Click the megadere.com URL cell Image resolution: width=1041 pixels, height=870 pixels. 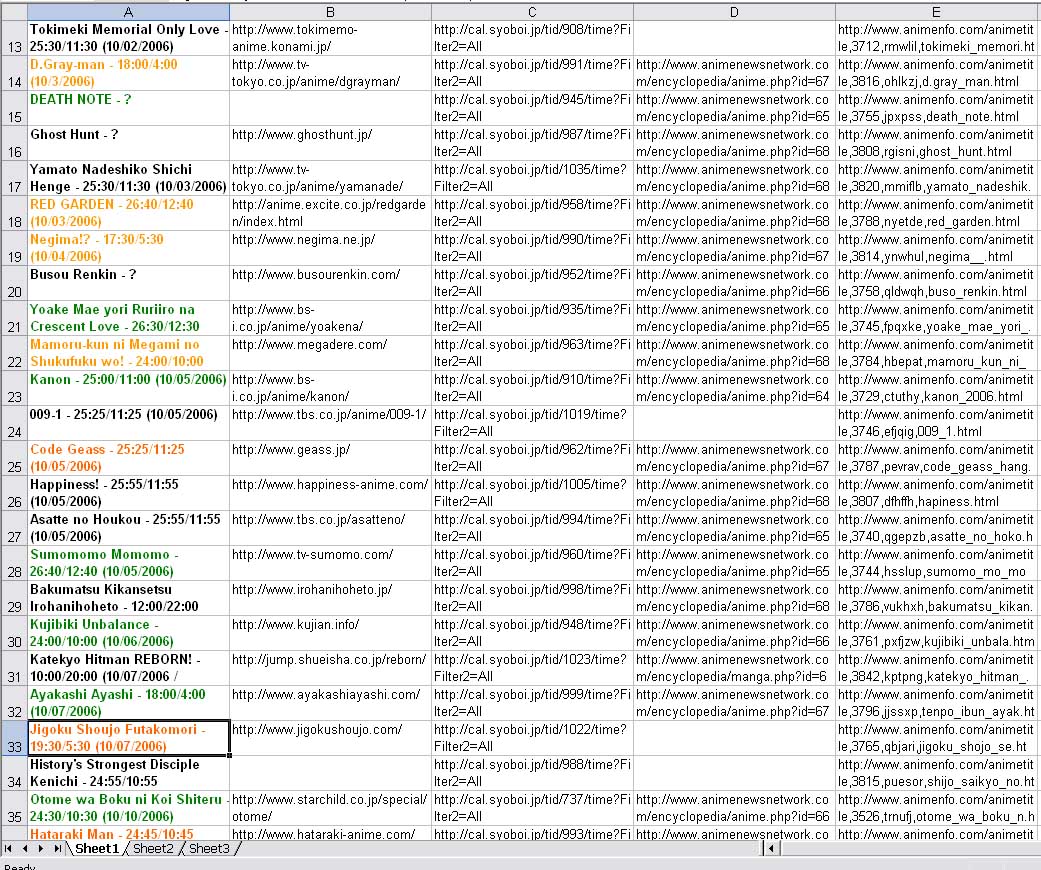[x=330, y=353]
